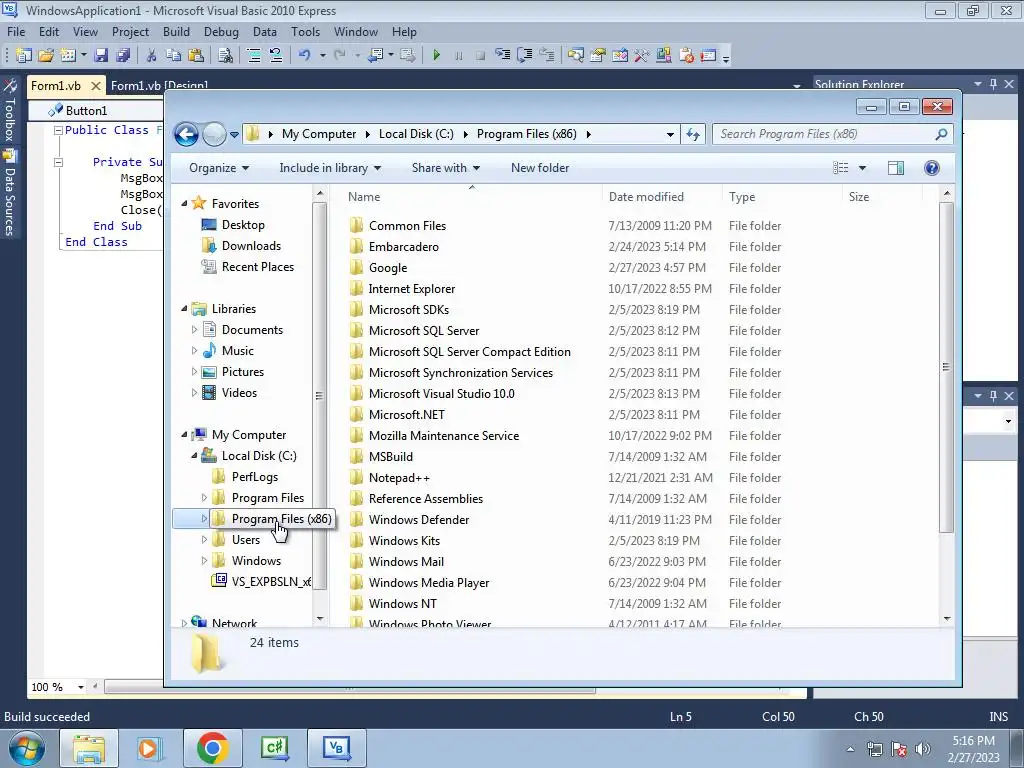Viewport: 1024px width, 768px height.
Task: Click Cut scissors icon in VB toolbar
Action: click(x=152, y=56)
